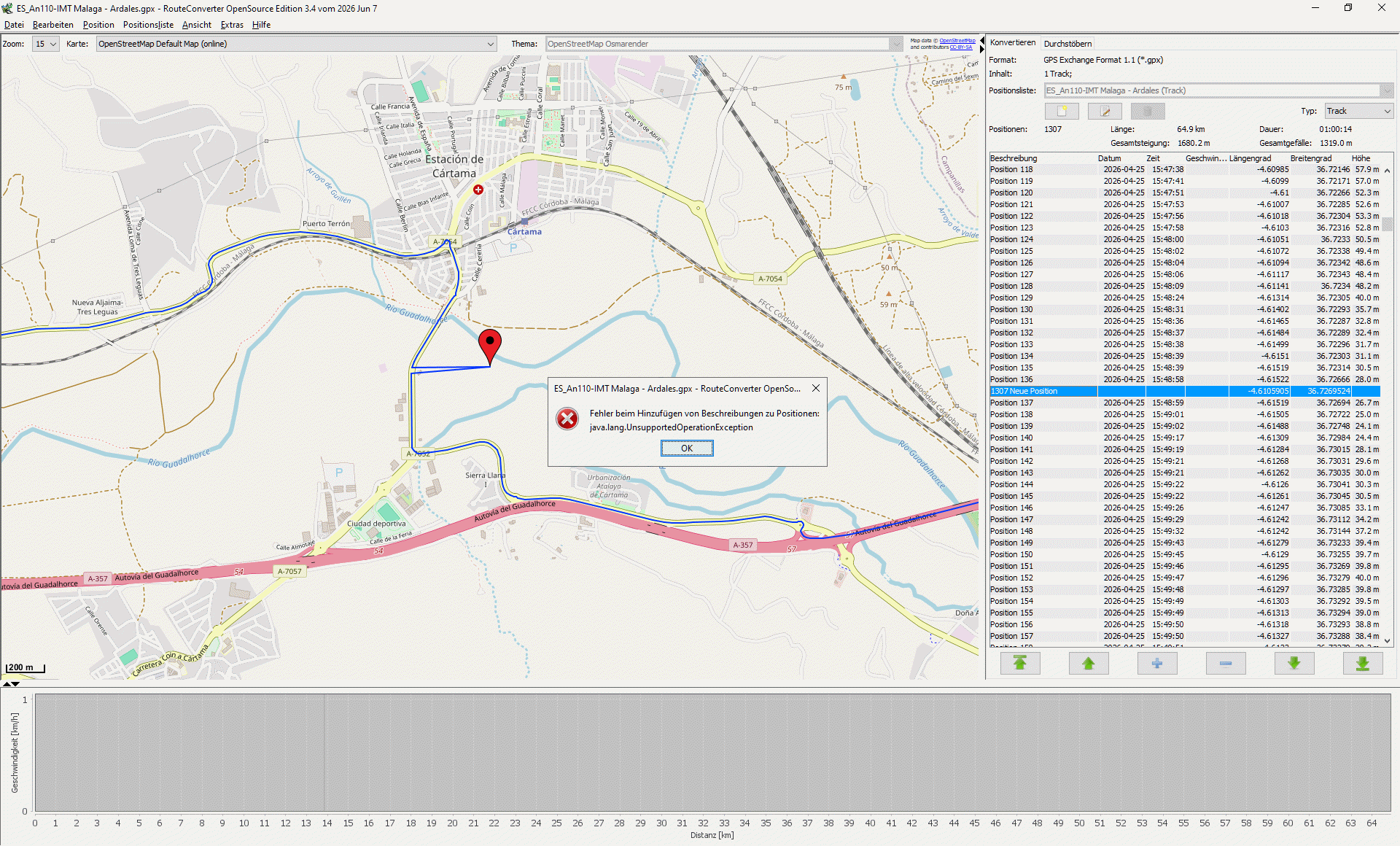
Task: Close the error dialog with the X
Action: 816,388
